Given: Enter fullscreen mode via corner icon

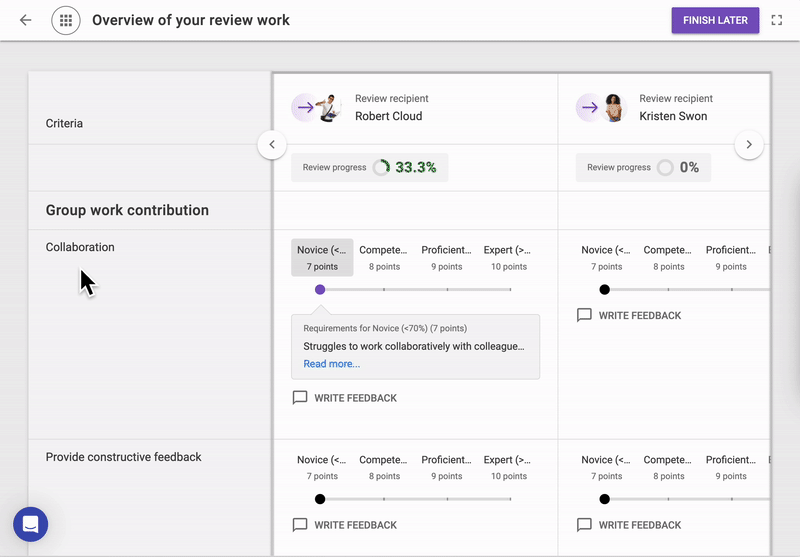Looking at the screenshot, I should coord(777,20).
